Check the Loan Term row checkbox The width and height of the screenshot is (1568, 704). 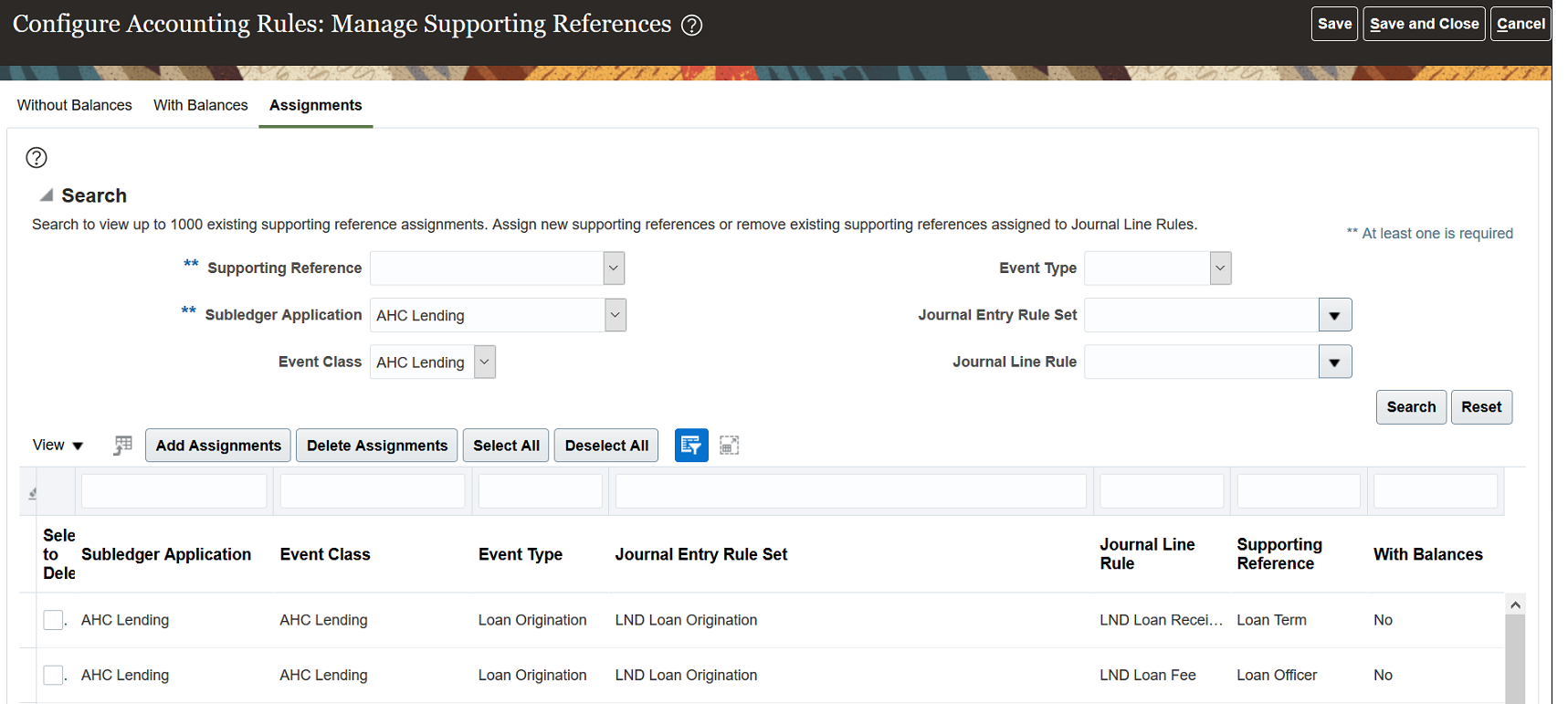pyautogui.click(x=53, y=620)
